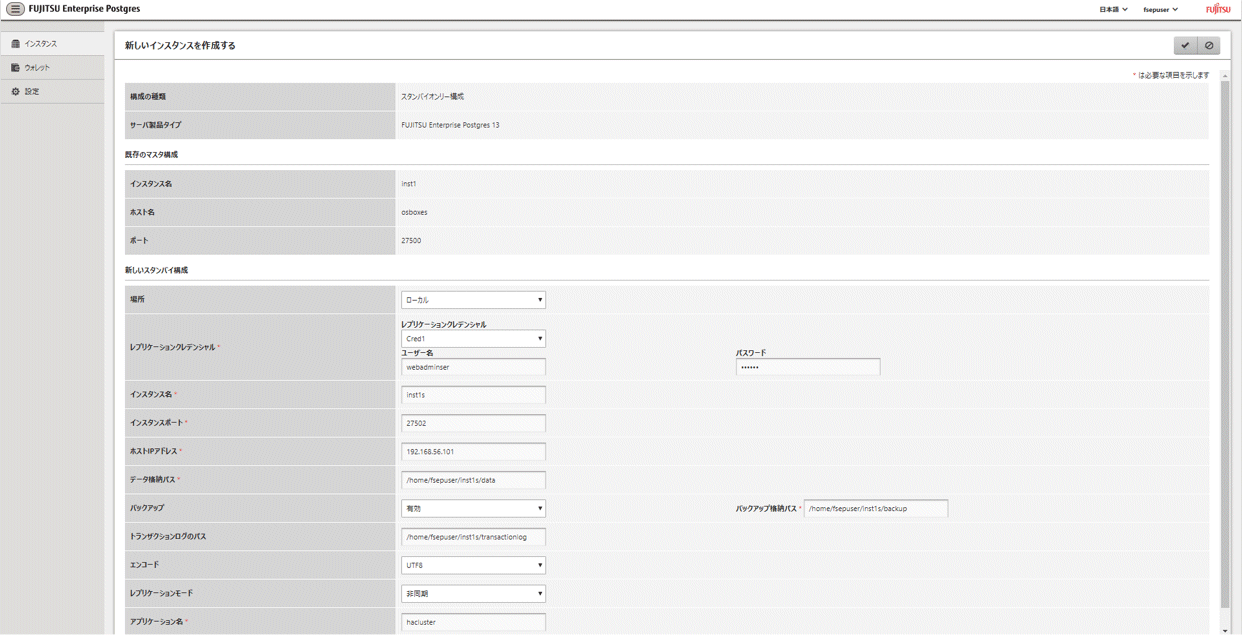Focus the トランザクションログのパス field
Image resolution: width=1242 pixels, height=635 pixels.
pos(473,537)
